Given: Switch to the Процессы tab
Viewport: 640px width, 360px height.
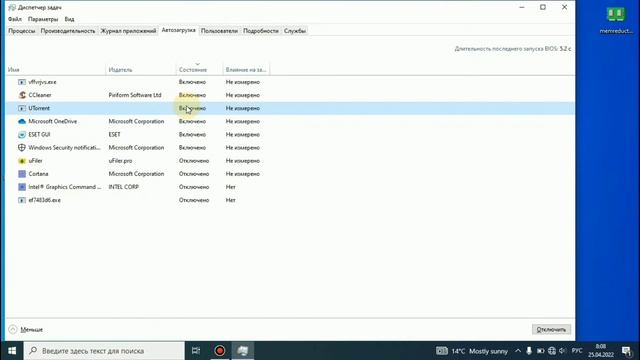Looking at the screenshot, I should [22, 31].
